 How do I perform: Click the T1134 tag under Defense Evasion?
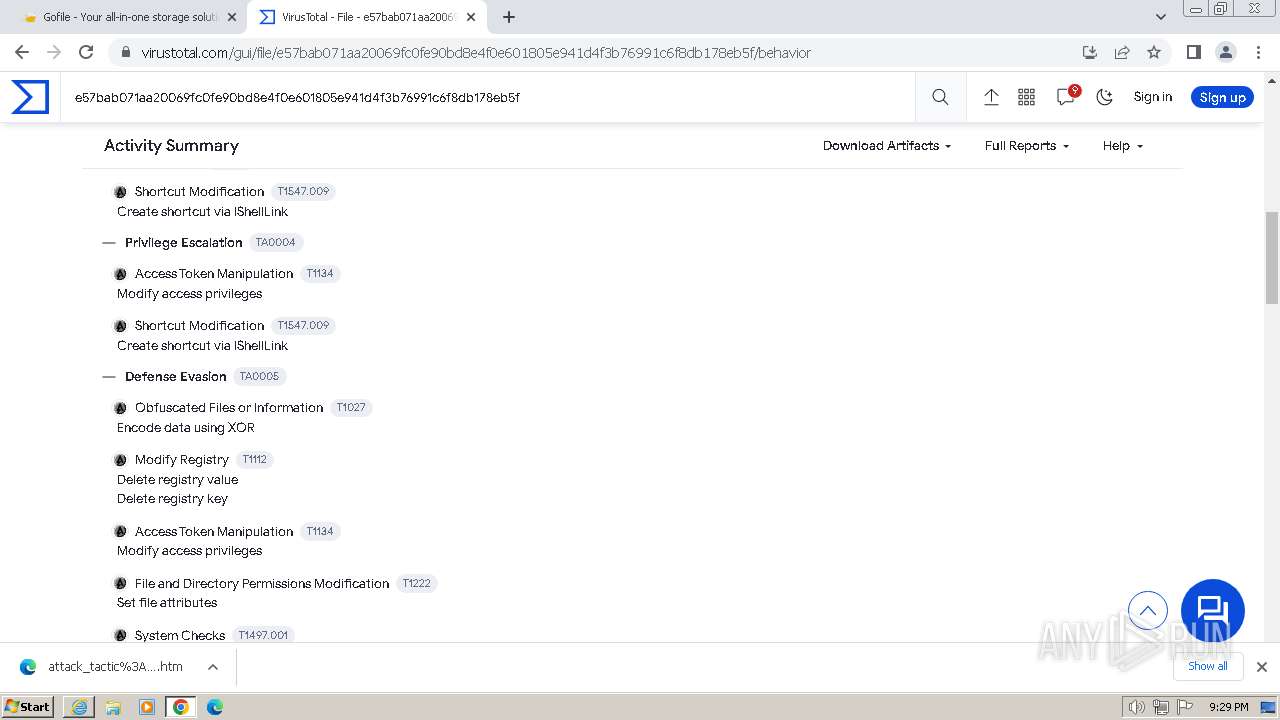point(320,531)
